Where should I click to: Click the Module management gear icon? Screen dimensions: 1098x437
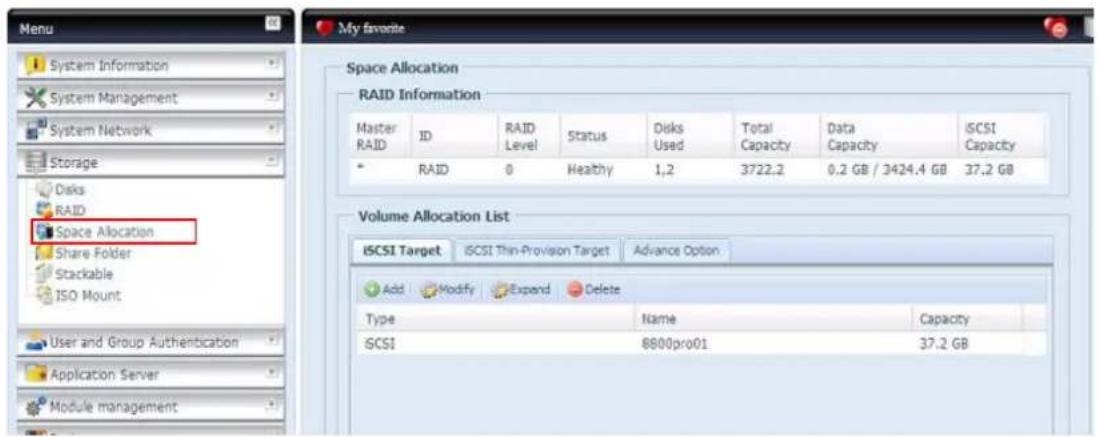pos(35,407)
